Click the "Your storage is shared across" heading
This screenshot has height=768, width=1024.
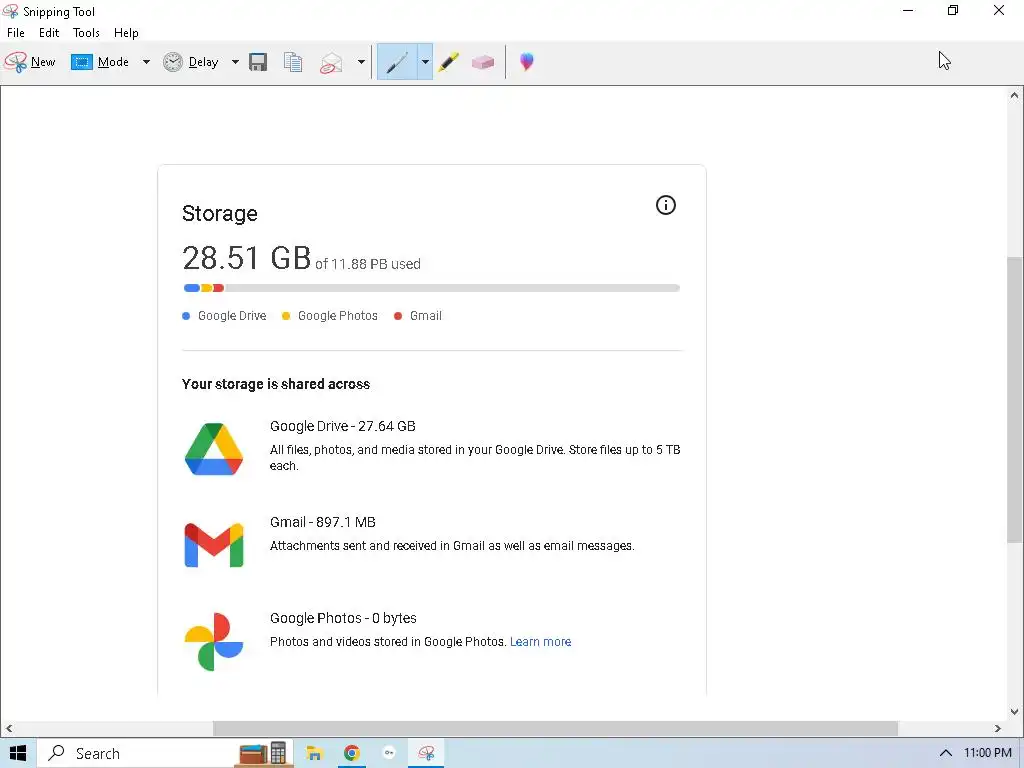click(x=276, y=384)
